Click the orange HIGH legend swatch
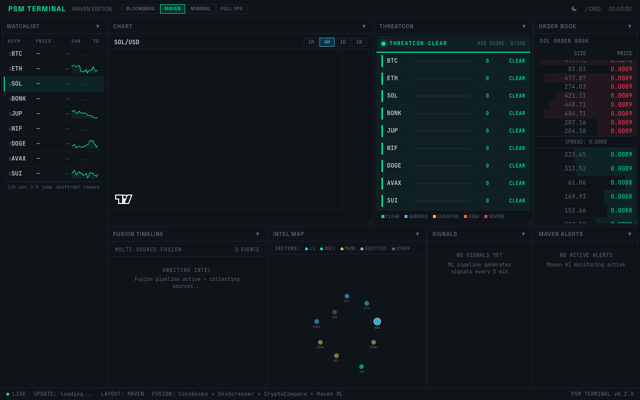This screenshot has height=400, width=640. tap(465, 217)
